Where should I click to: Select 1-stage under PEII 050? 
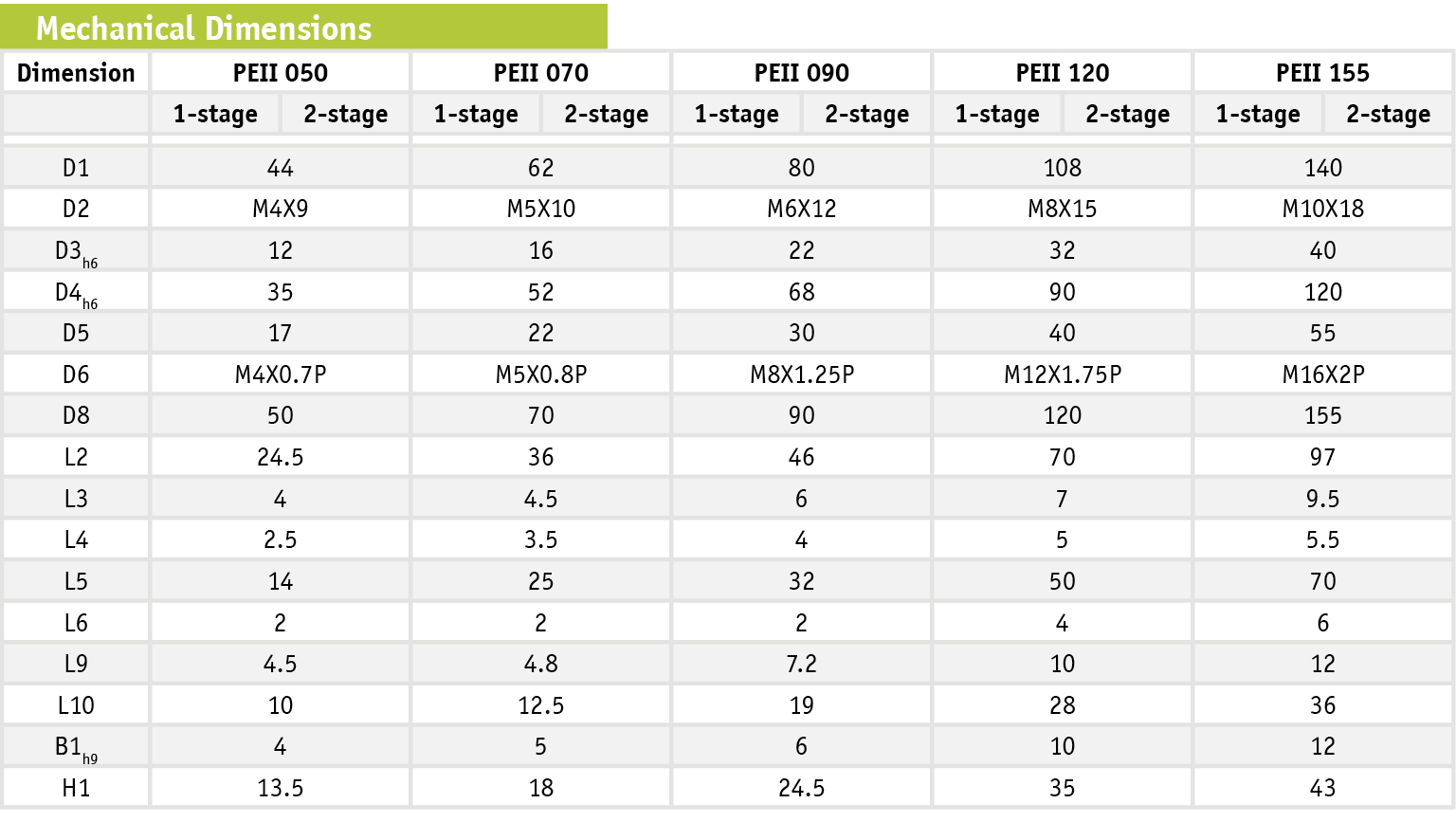(x=215, y=115)
